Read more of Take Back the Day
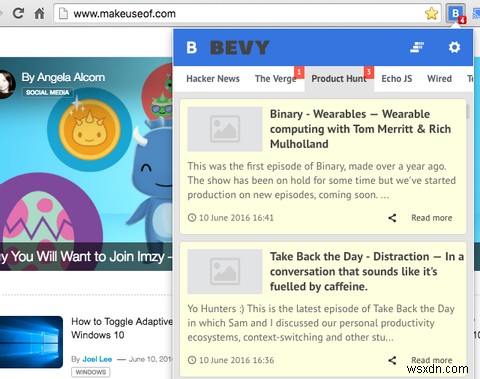 click(x=432, y=360)
